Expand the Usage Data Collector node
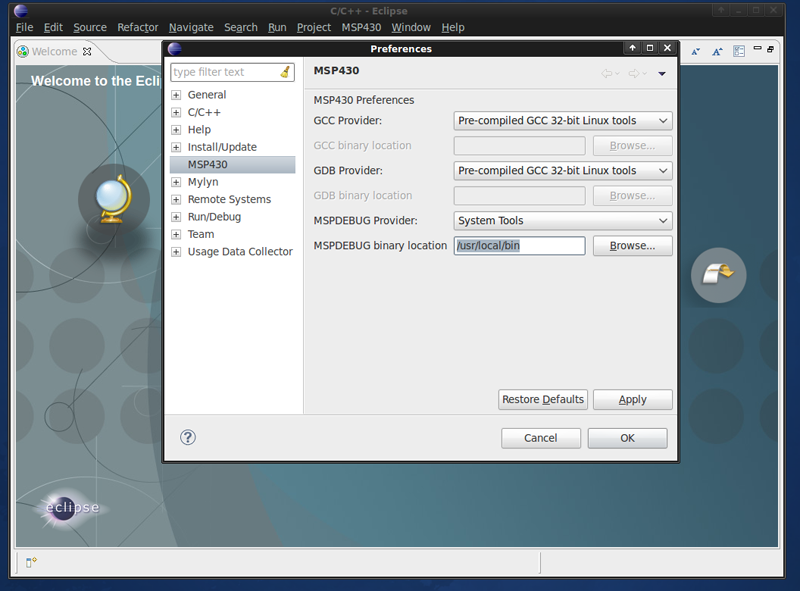 176,252
